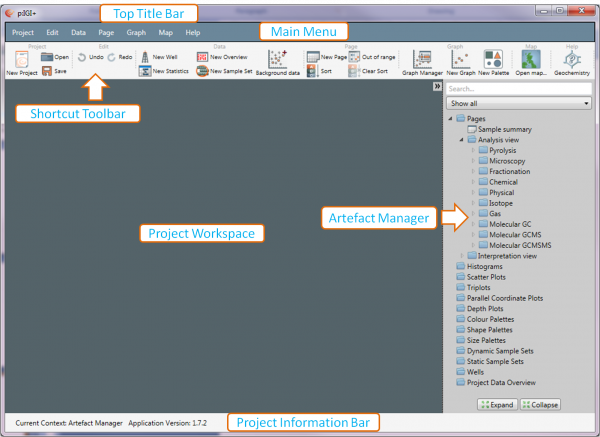
Task: Select Sample summary in the tree
Action: click(x=504, y=130)
